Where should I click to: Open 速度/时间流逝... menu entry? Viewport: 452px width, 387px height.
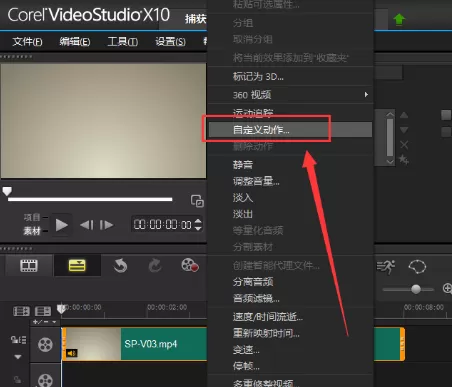coord(290,317)
